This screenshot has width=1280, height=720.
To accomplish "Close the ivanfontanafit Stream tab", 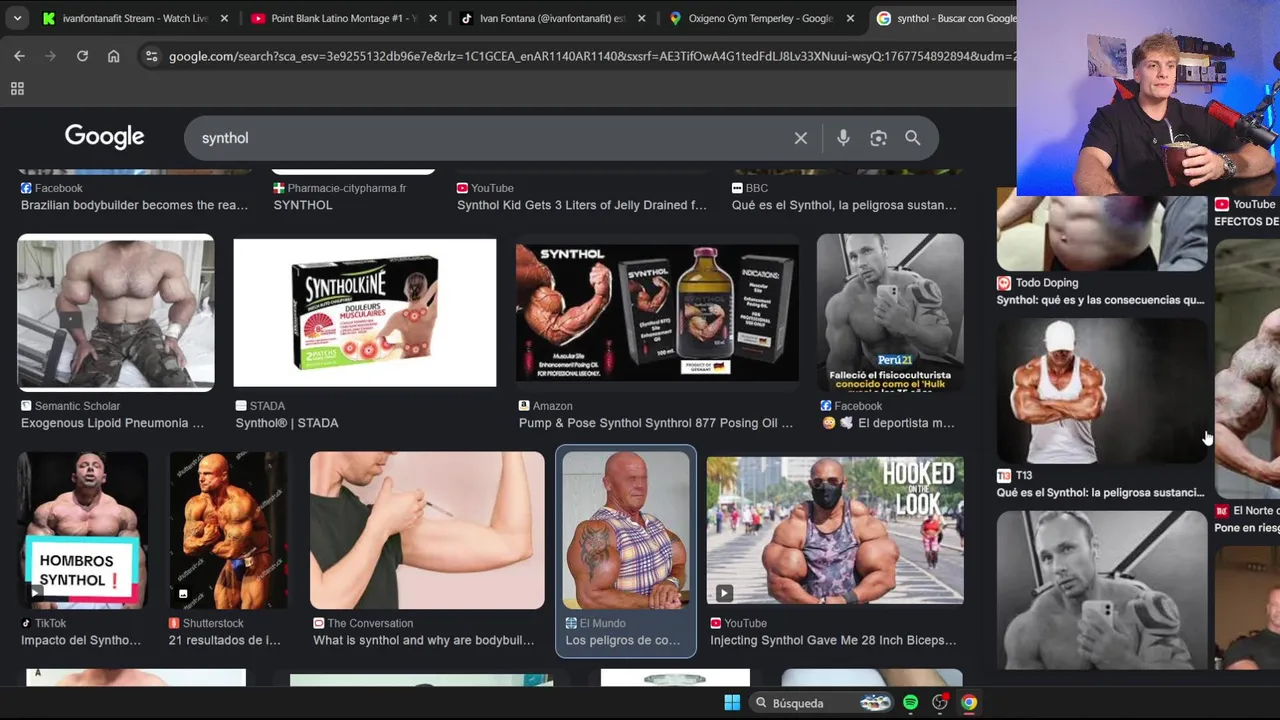I will (x=224, y=18).
